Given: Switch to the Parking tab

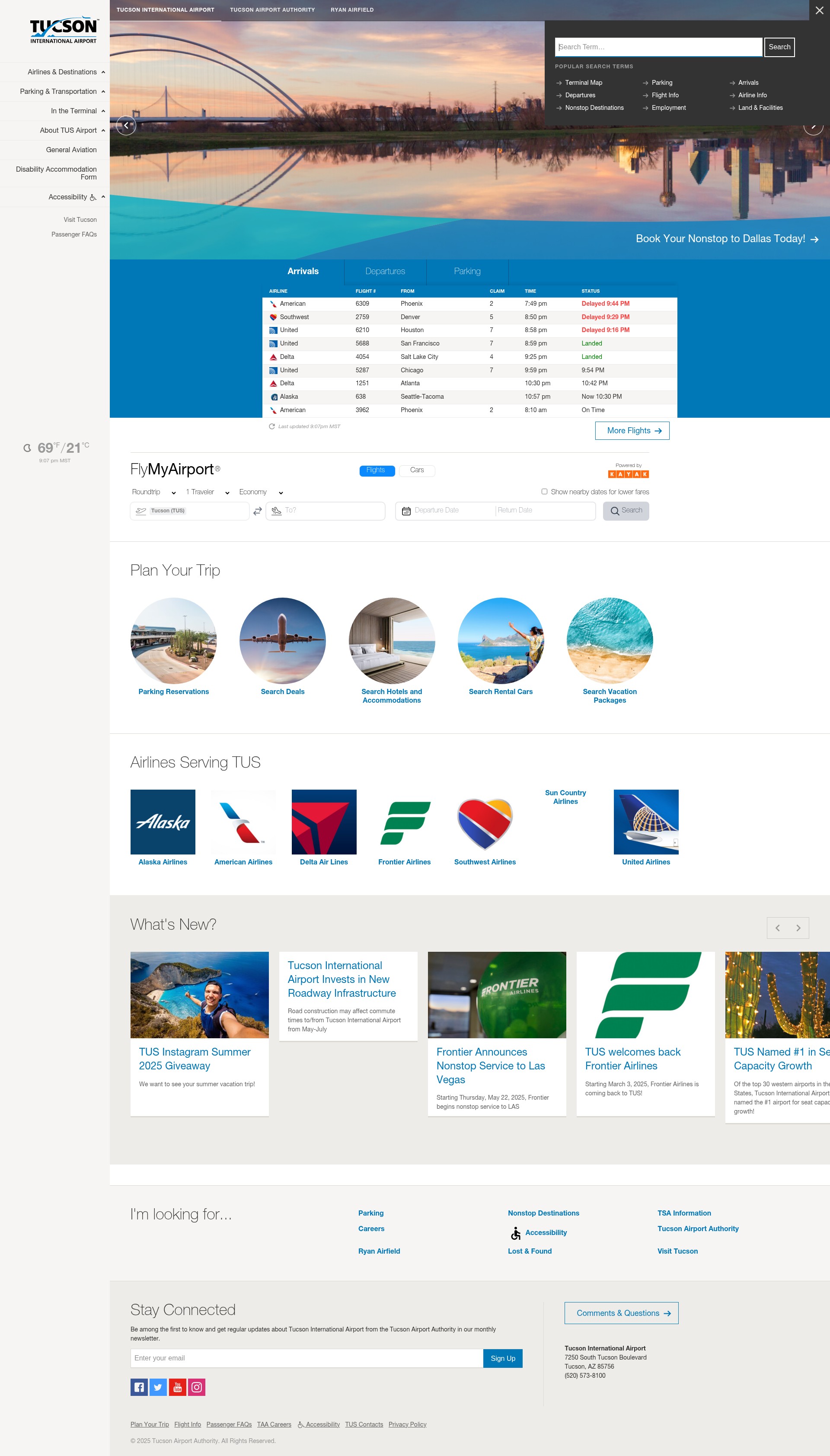Looking at the screenshot, I should coord(467,272).
